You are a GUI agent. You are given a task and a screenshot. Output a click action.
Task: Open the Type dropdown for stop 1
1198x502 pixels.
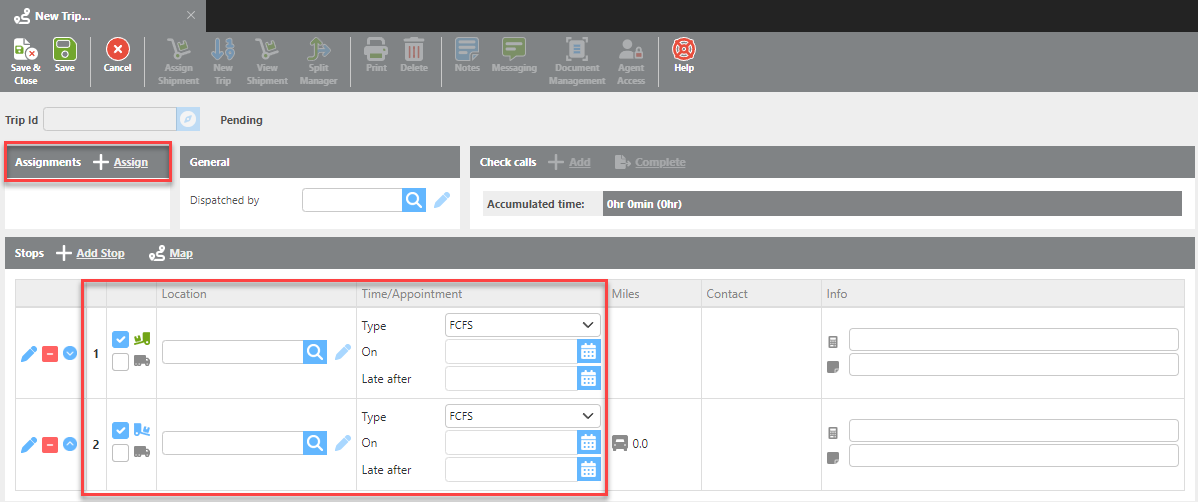pos(522,325)
